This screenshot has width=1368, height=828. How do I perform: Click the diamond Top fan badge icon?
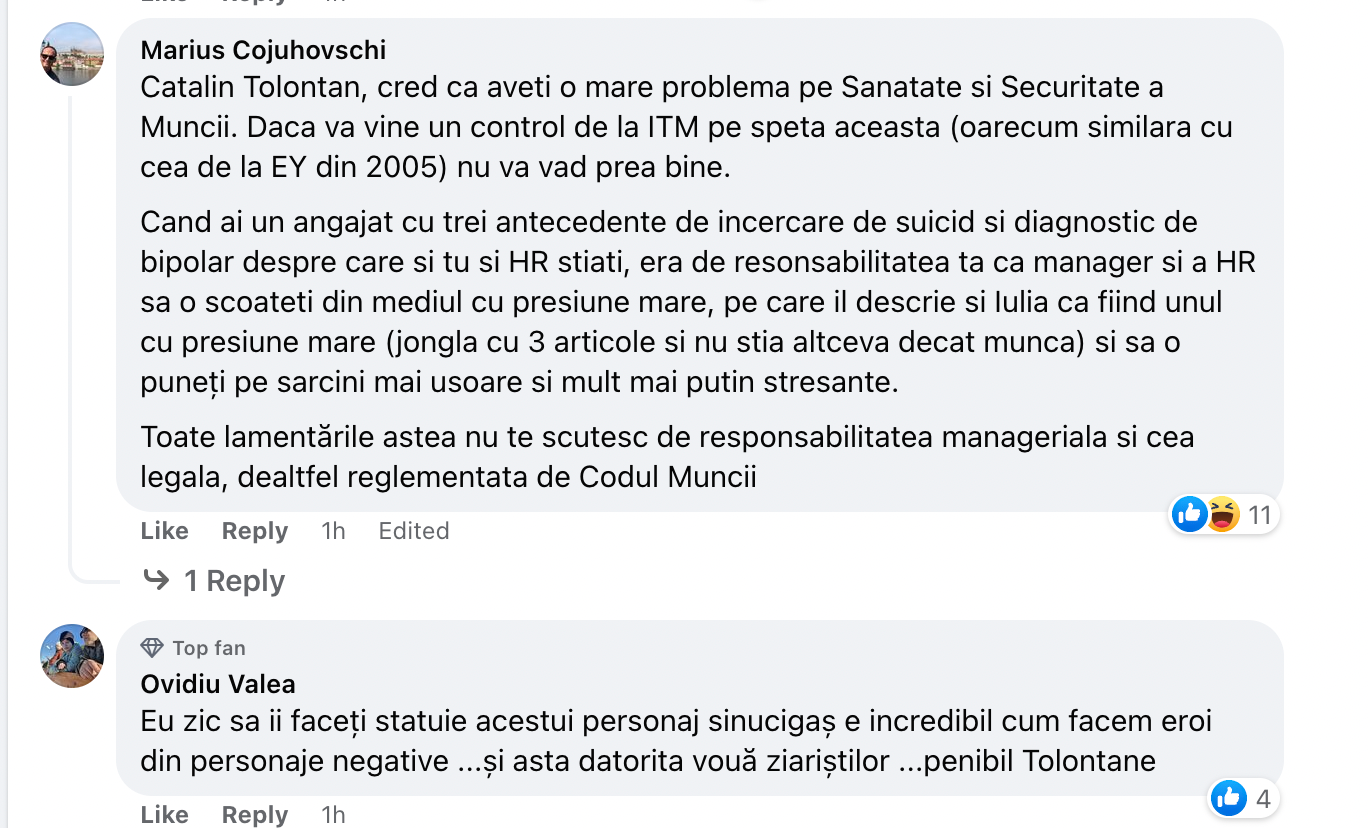point(152,648)
